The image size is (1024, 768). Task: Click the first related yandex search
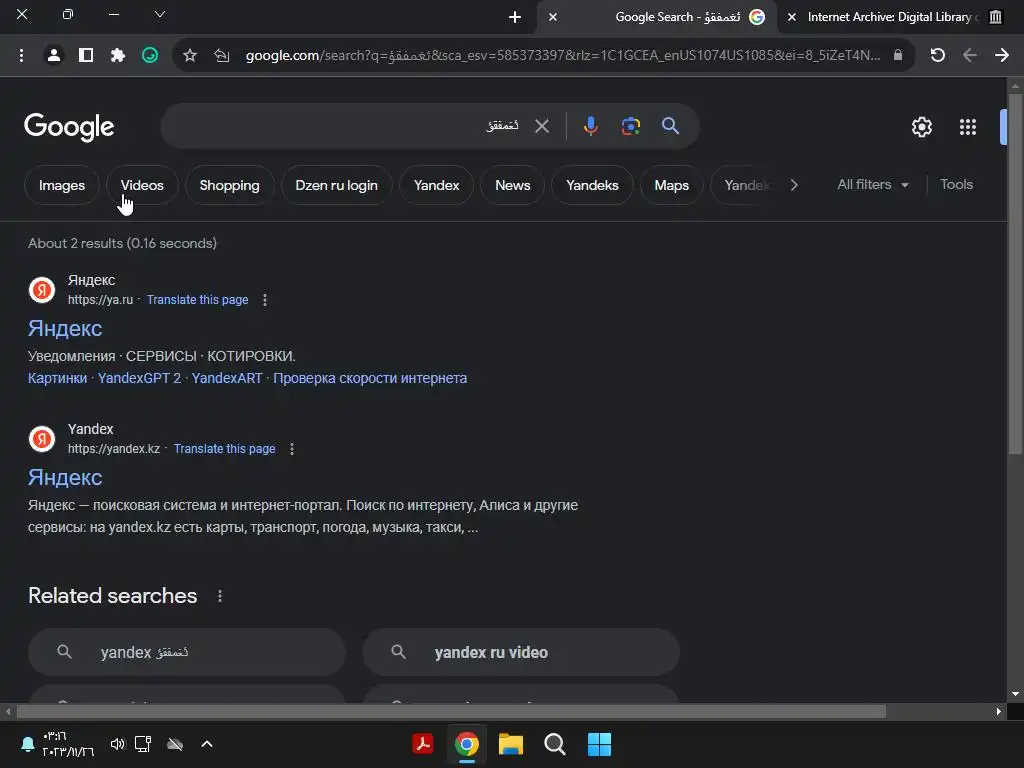pos(186,652)
